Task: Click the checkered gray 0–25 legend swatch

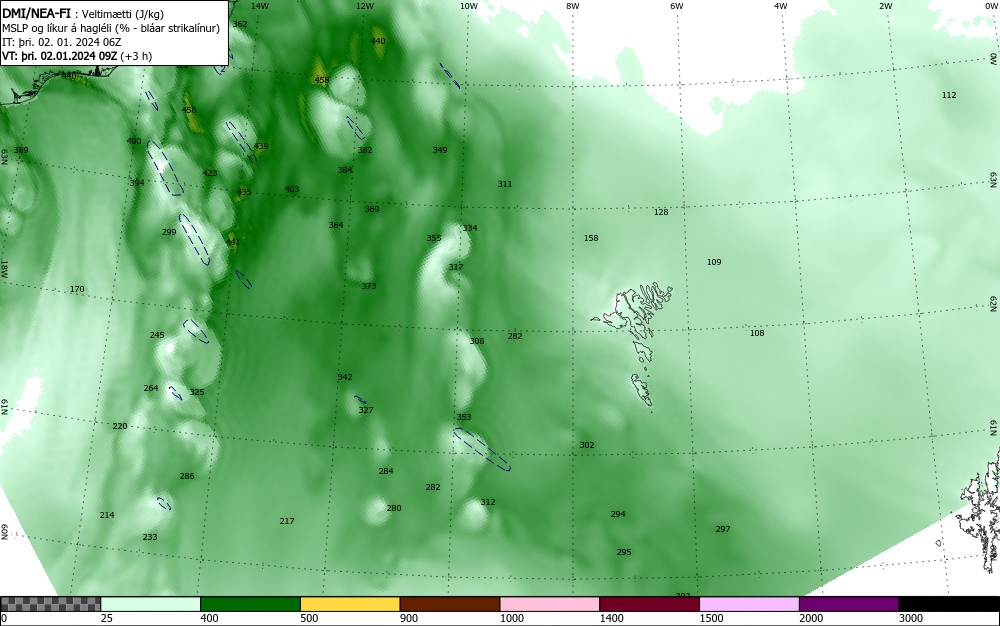Action: (50, 604)
